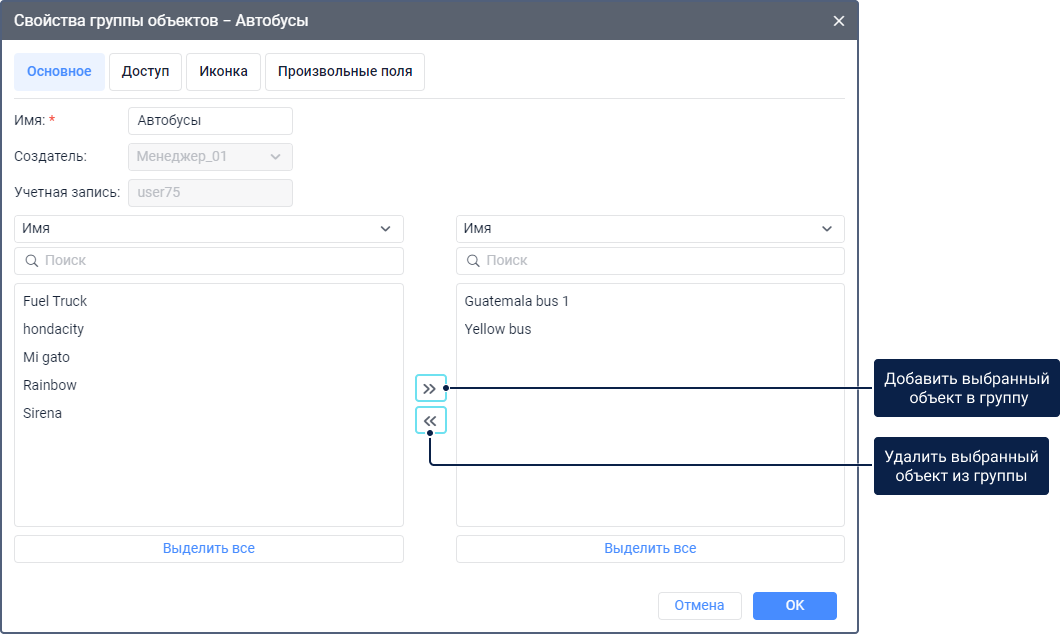This screenshot has height=634, width=1062.
Task: Open the Иконка tab
Action: (223, 72)
